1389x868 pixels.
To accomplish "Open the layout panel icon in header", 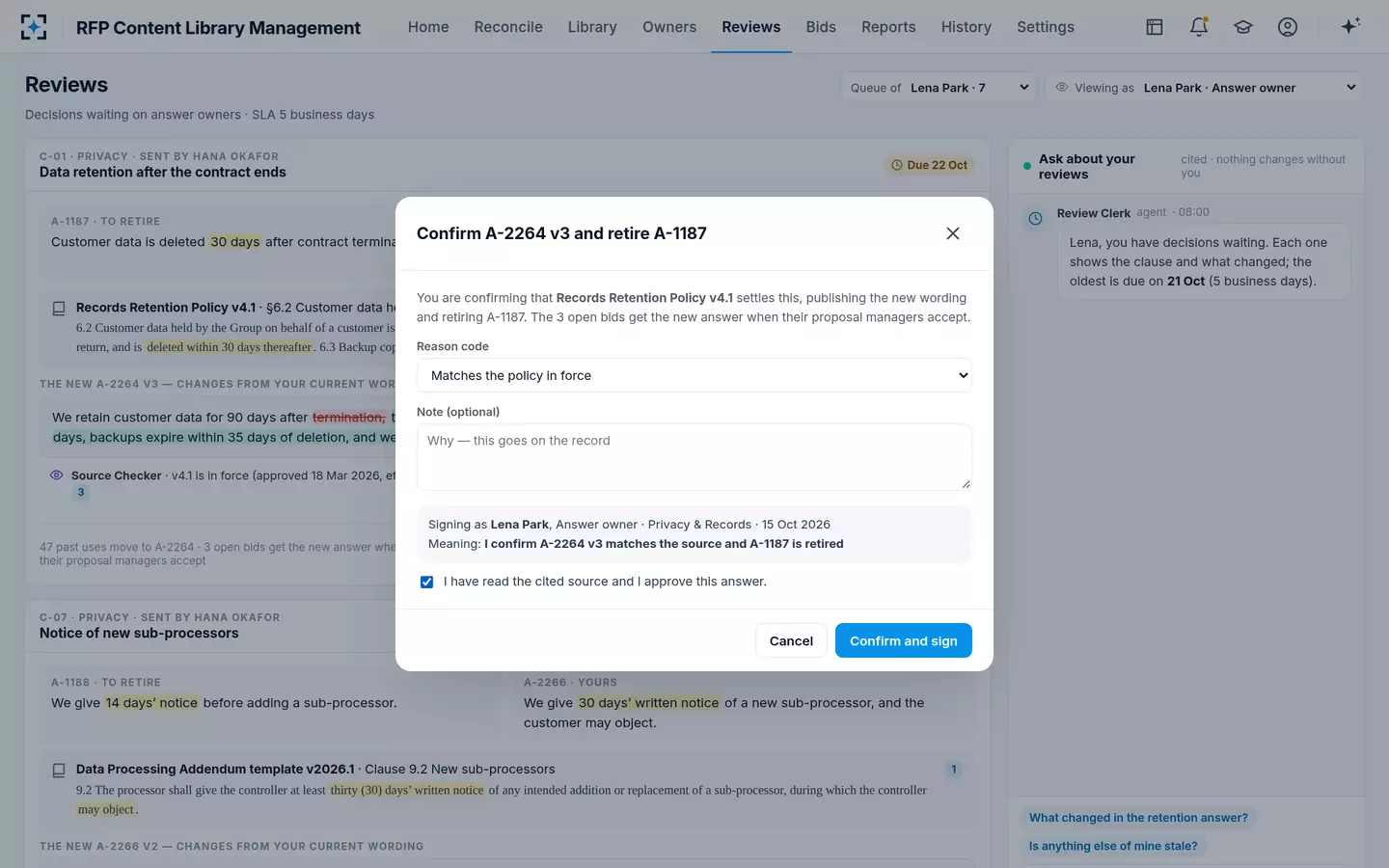I will click(x=1155, y=27).
